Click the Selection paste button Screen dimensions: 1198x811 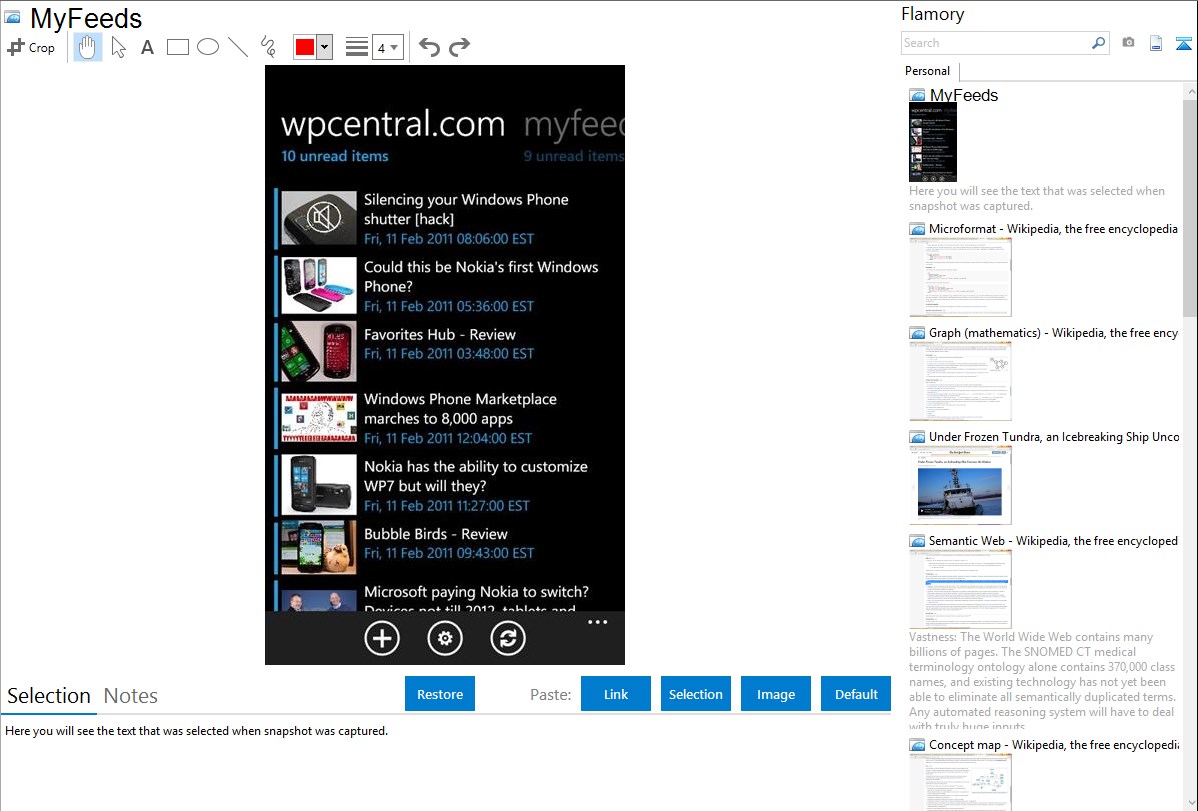[695, 694]
